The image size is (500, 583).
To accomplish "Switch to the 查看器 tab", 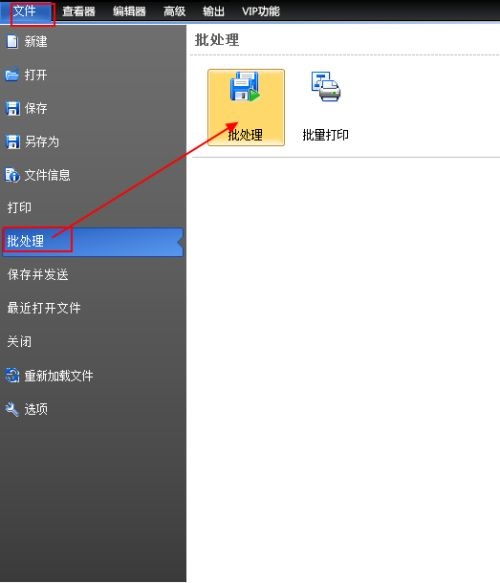I will coord(78,12).
